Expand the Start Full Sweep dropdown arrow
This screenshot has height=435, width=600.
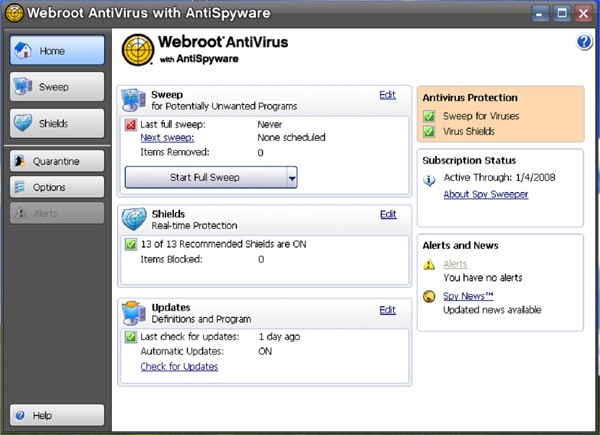[x=292, y=178]
